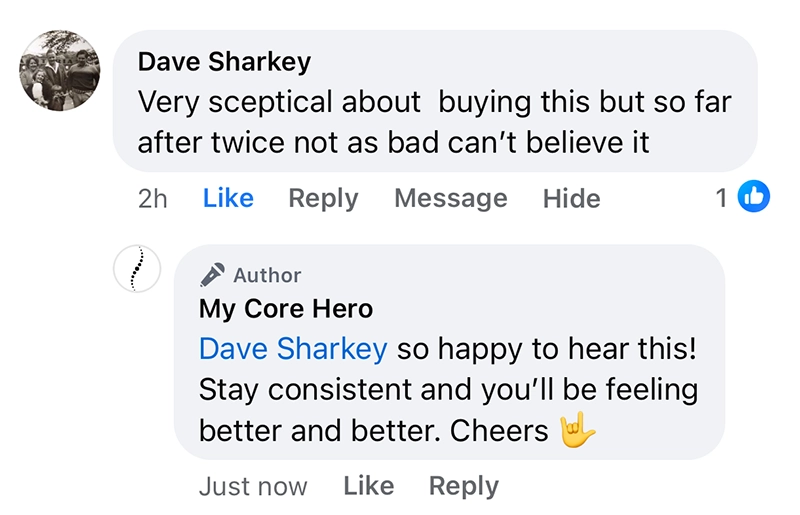
Task: Click the reaction count number 1
Action: point(722,198)
